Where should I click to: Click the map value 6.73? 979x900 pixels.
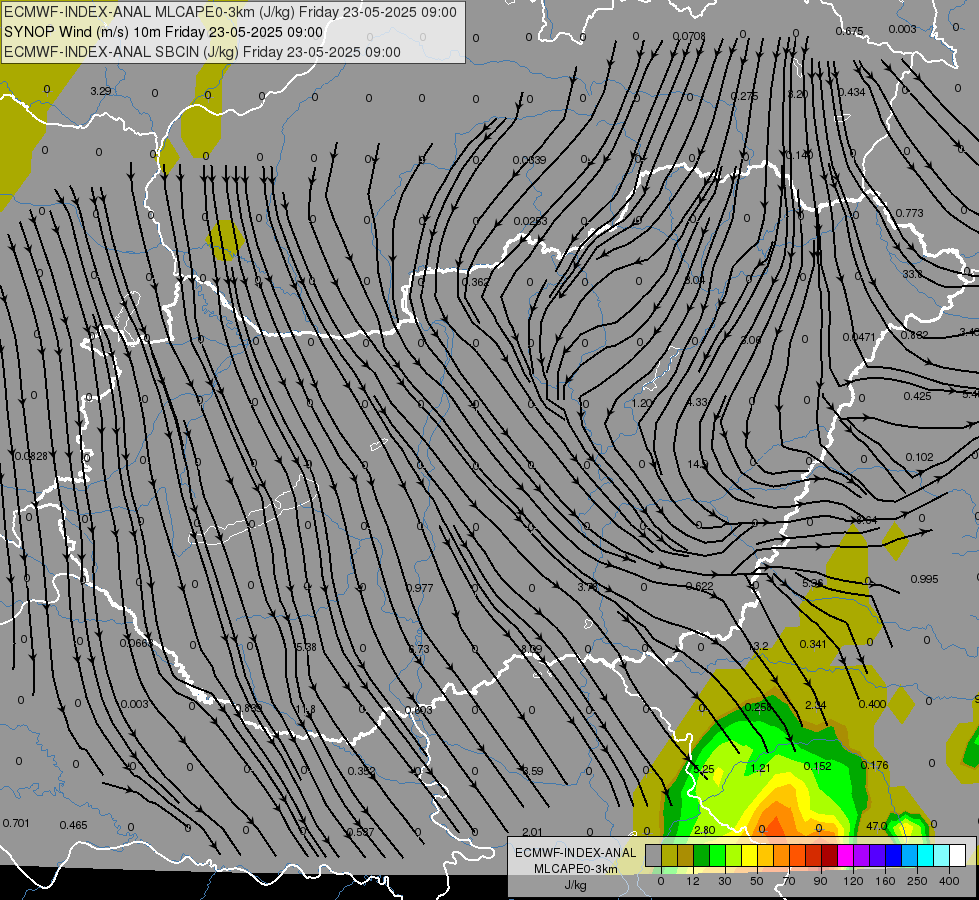[419, 650]
